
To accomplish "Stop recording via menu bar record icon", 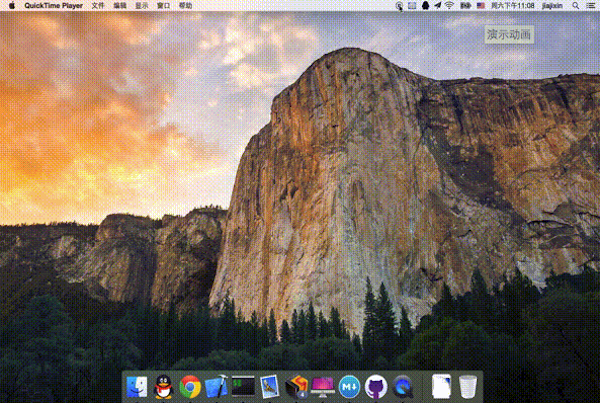I will [399, 5].
